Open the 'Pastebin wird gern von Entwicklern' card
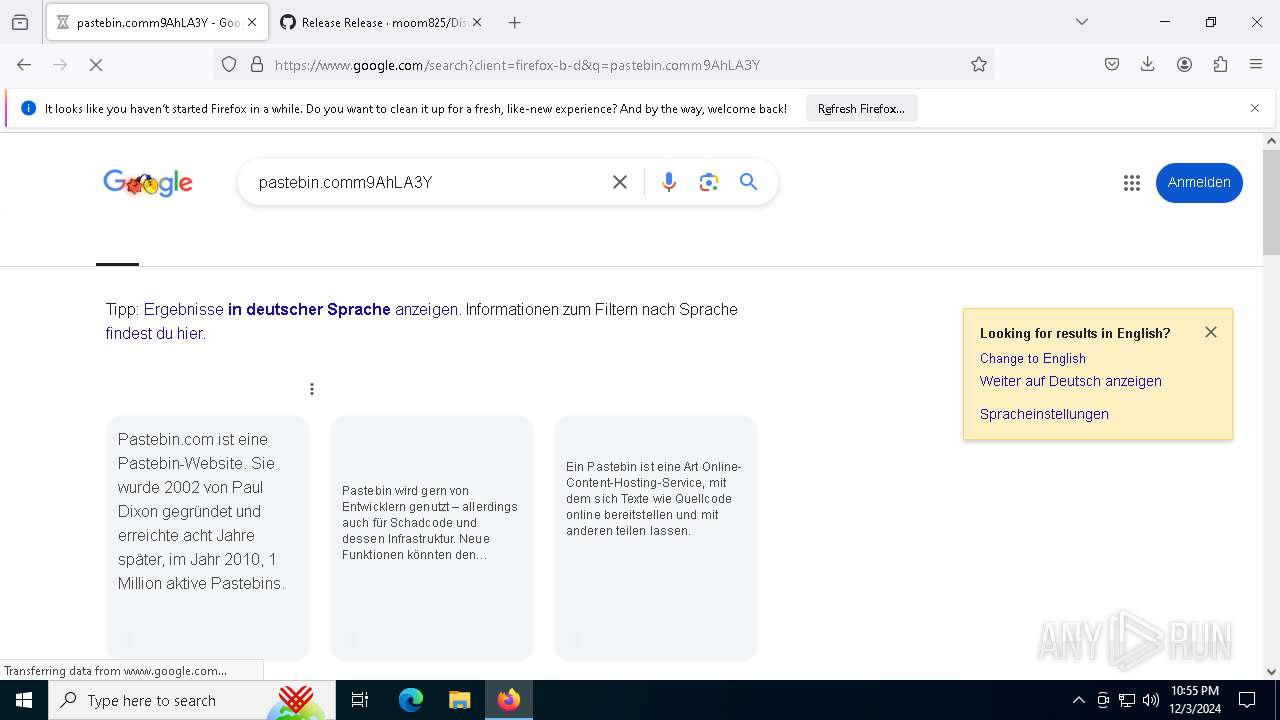Screen dimensions: 1280x720 pyautogui.click(x=432, y=538)
